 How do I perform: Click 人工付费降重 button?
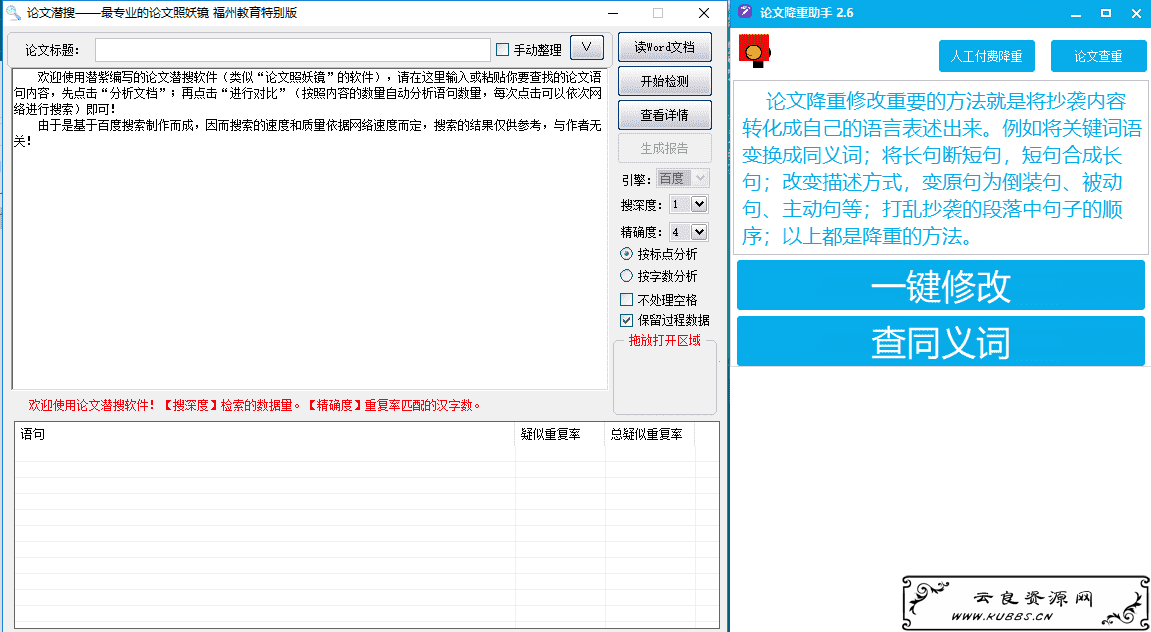tap(987, 57)
